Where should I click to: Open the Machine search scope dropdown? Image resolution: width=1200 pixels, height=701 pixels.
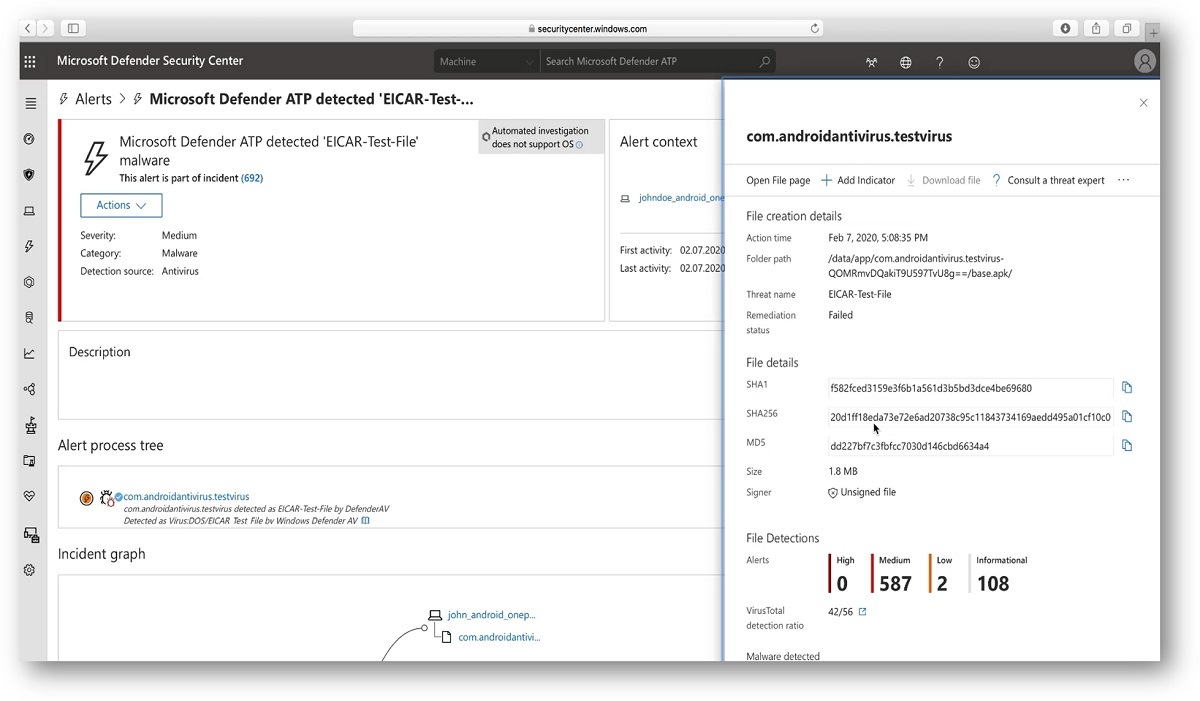487,61
